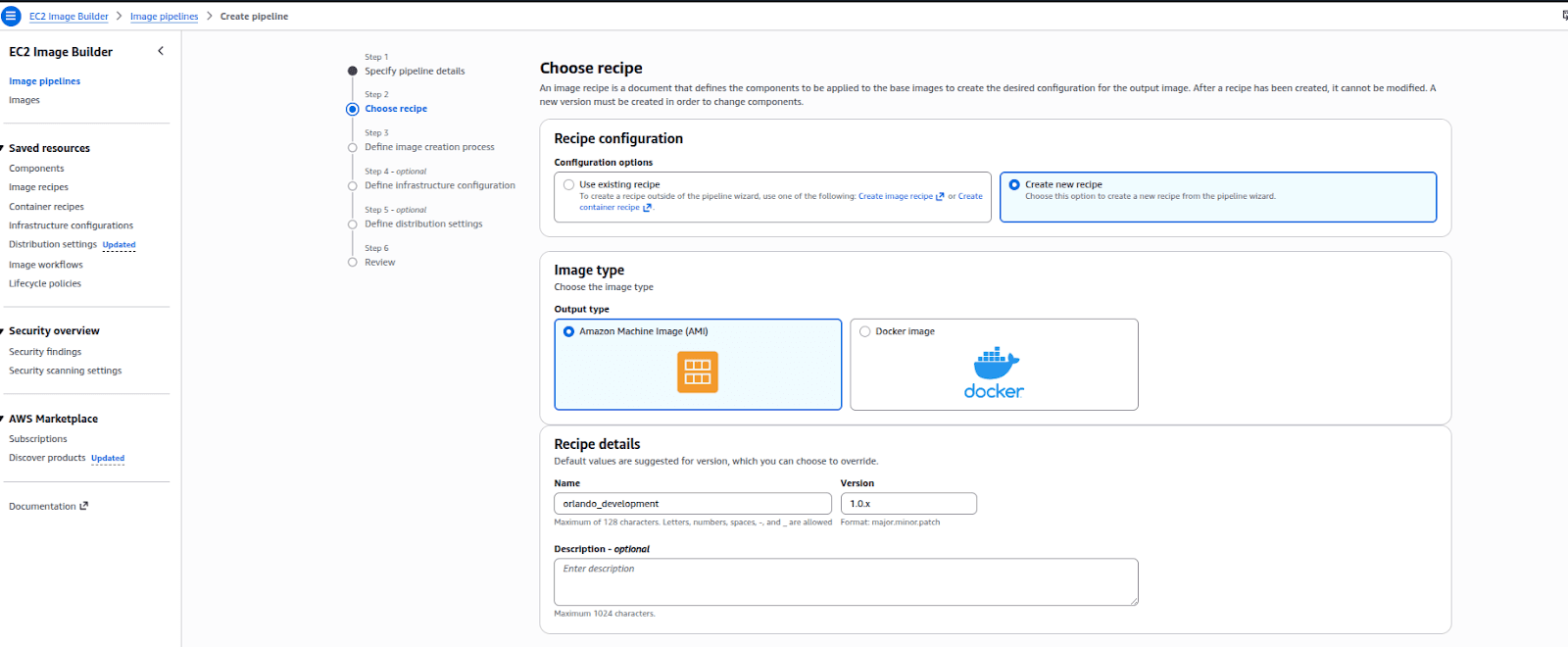Go to Step 1 Specify pipeline details

point(415,71)
